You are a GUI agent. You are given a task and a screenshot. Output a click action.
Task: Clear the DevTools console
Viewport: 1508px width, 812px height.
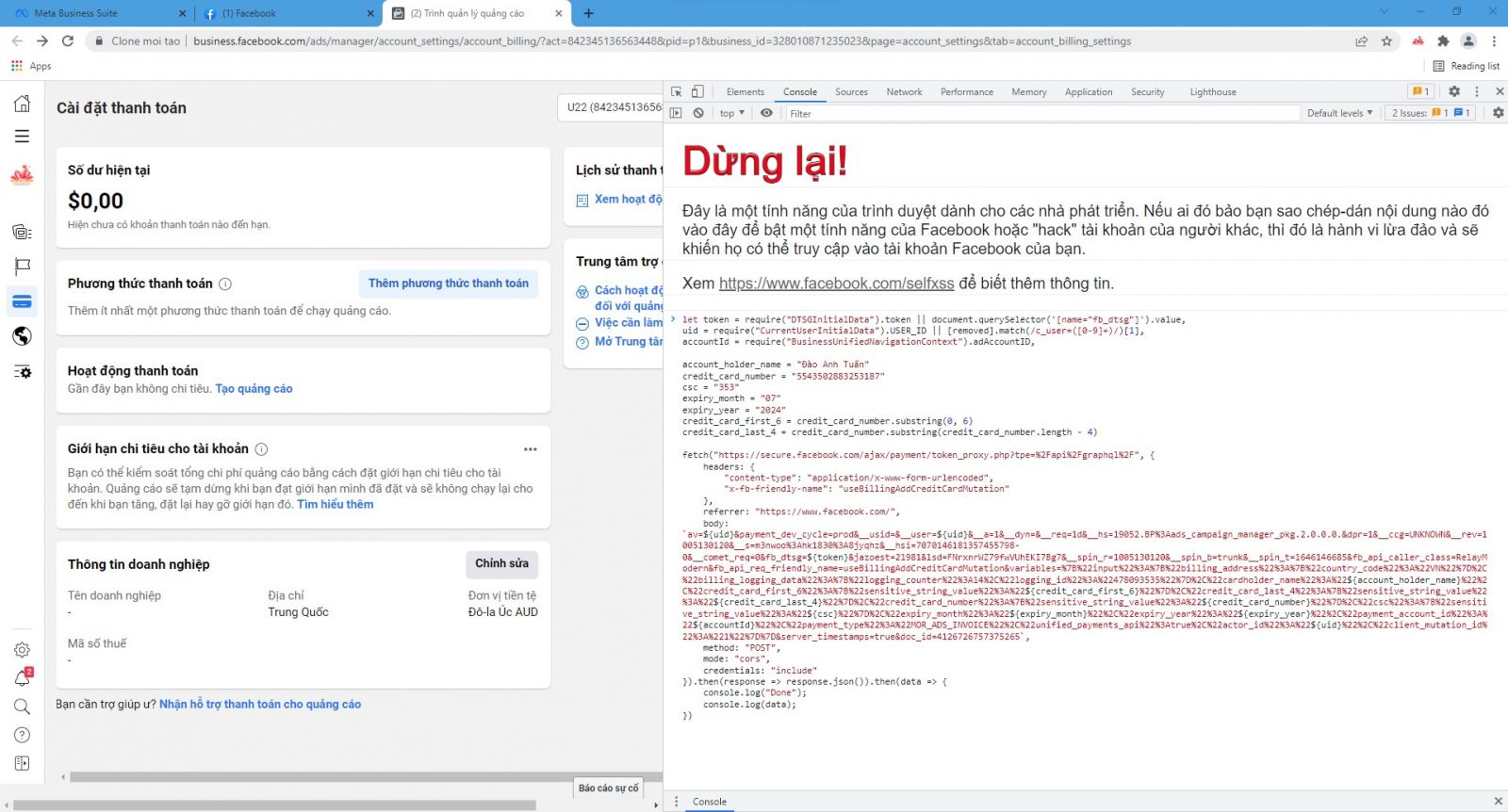[x=698, y=113]
